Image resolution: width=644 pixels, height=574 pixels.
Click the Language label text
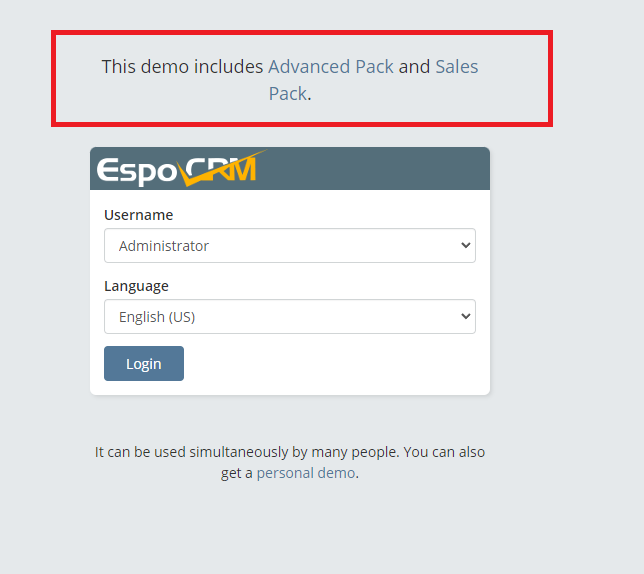[136, 286]
